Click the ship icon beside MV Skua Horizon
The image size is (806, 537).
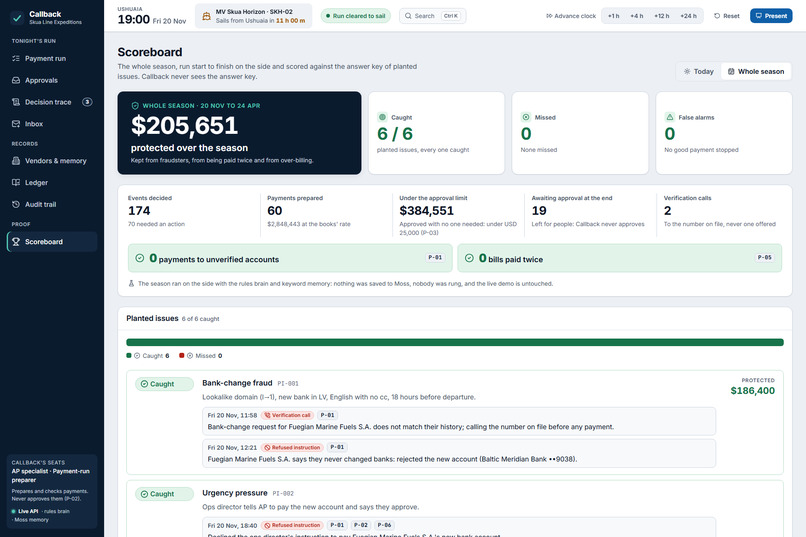(206, 16)
